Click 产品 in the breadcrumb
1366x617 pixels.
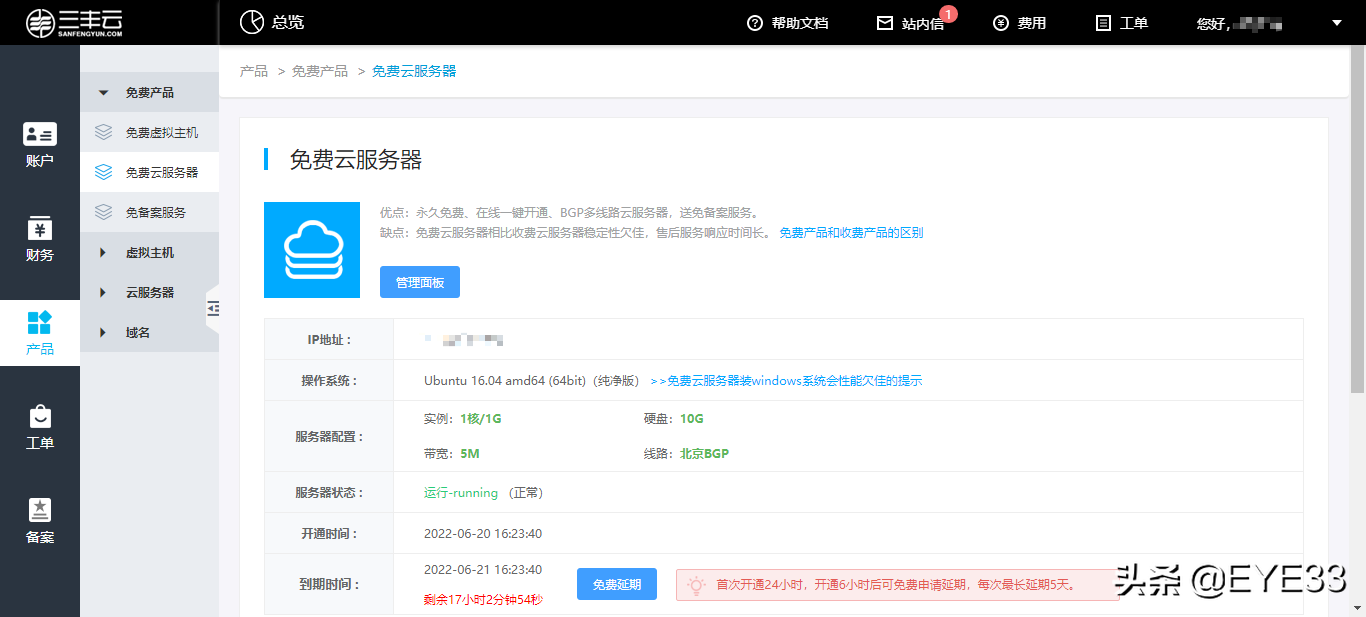254,71
